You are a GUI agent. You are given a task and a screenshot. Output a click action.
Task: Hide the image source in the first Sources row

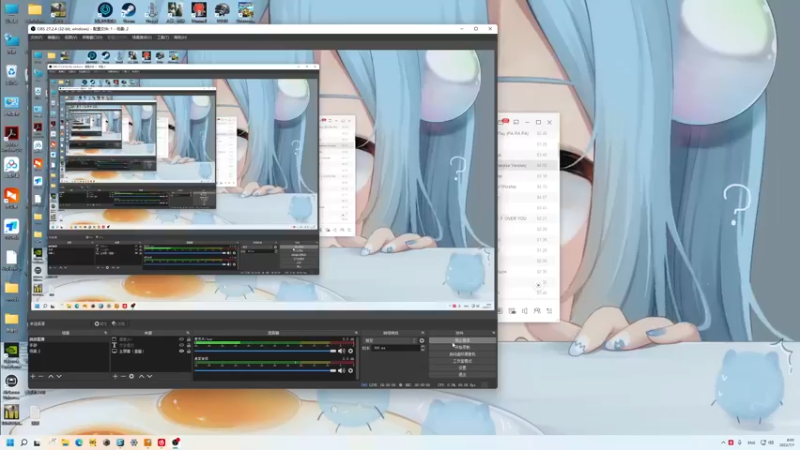pyautogui.click(x=181, y=339)
